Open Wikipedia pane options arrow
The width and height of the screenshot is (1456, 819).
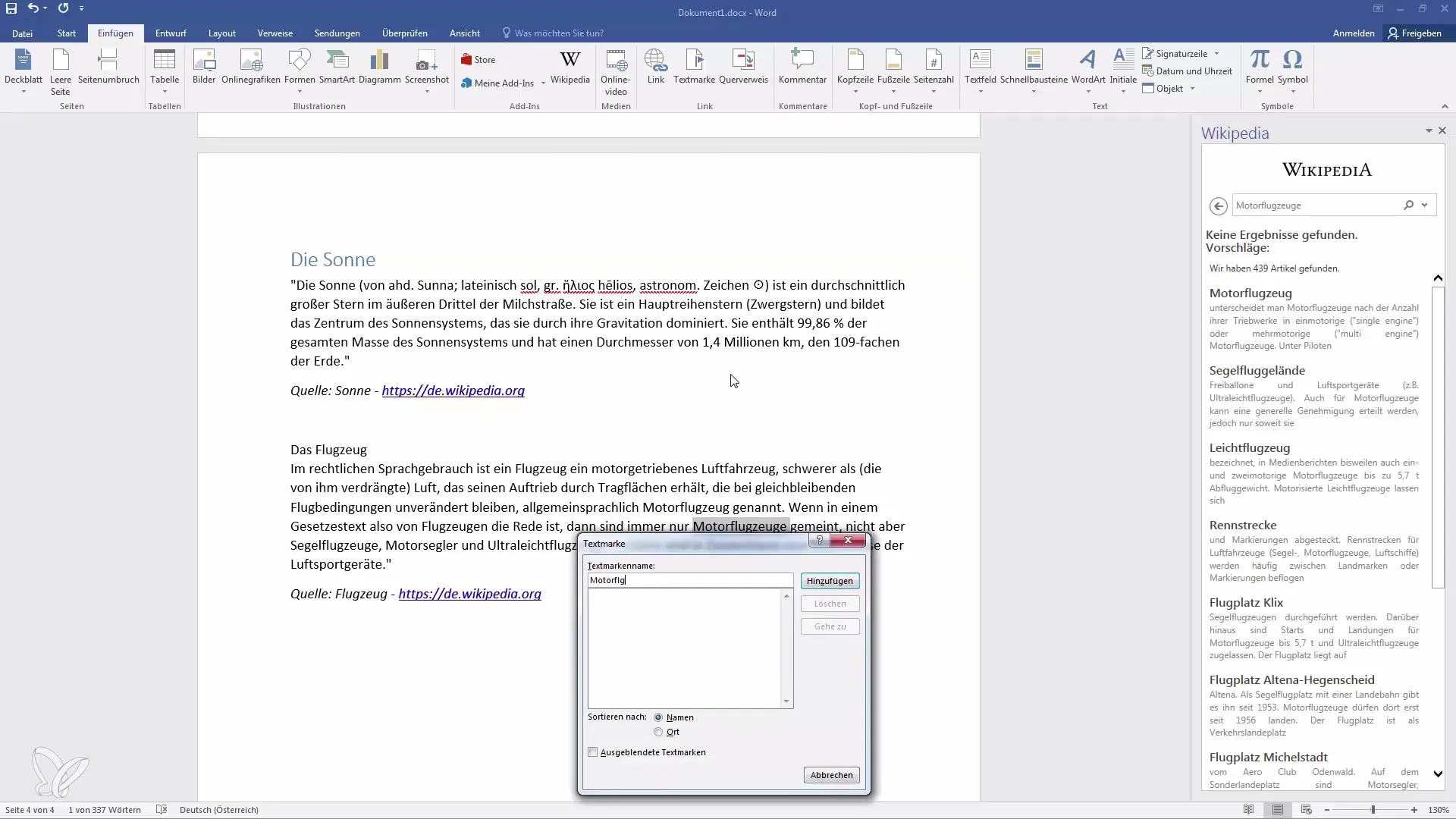click(1429, 131)
